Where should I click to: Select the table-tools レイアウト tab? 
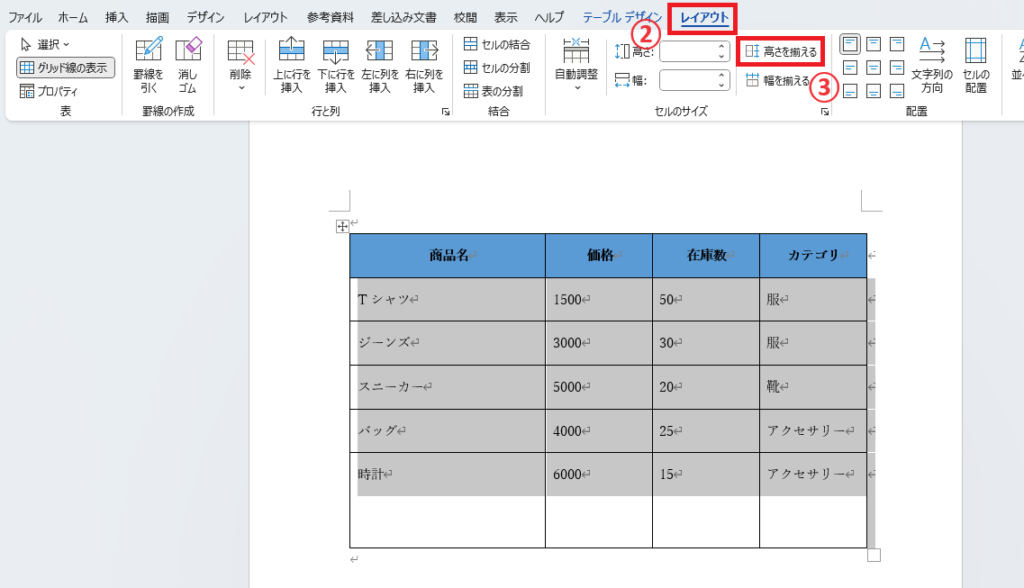click(704, 18)
